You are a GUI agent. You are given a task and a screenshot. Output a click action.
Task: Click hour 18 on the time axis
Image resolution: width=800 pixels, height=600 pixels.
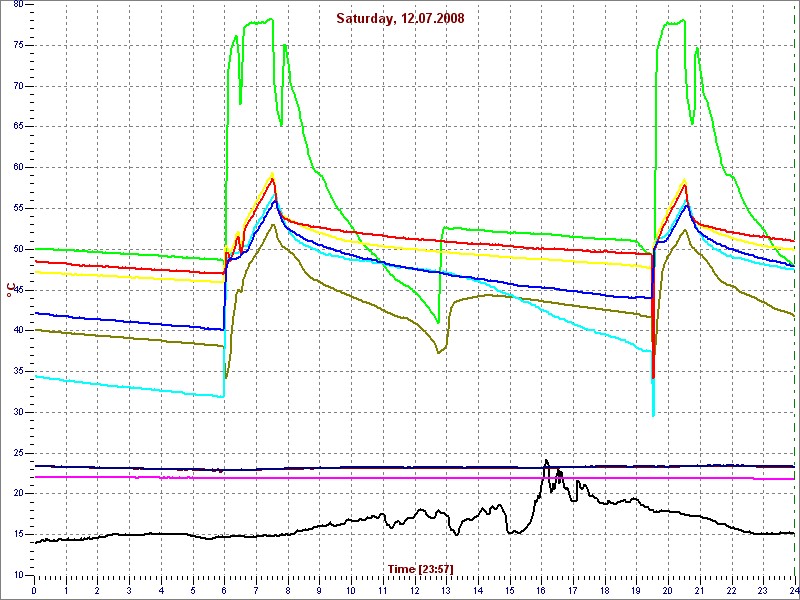pyautogui.click(x=604, y=591)
